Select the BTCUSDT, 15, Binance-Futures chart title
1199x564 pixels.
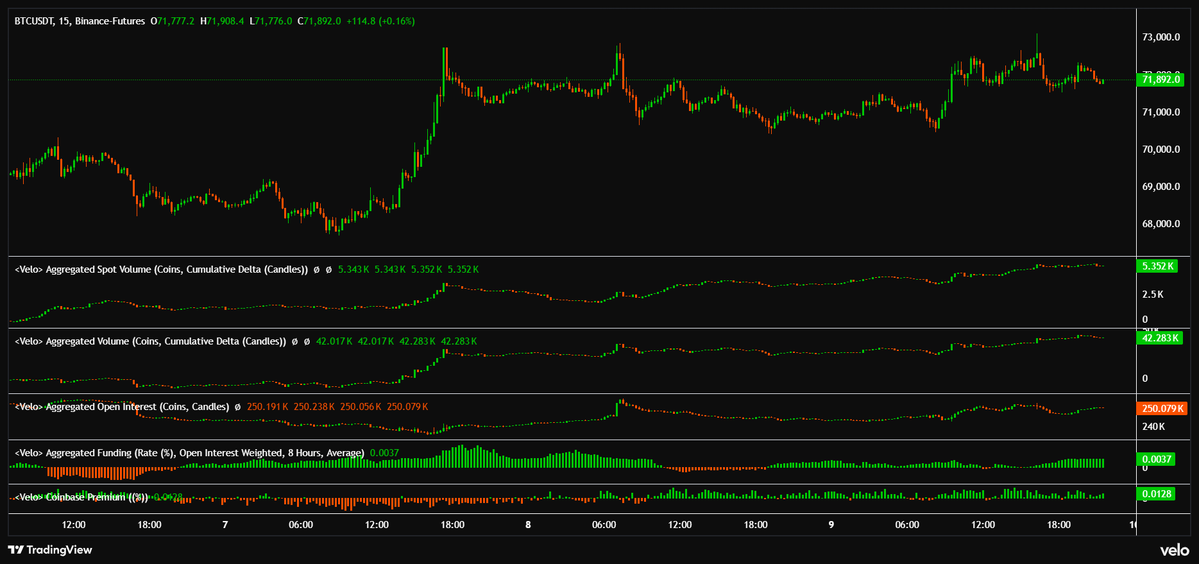pyautogui.click(x=80, y=21)
